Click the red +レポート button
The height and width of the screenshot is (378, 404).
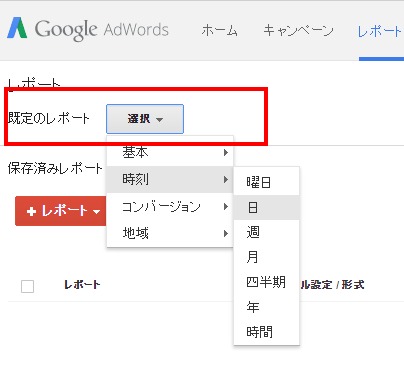[x=61, y=211]
